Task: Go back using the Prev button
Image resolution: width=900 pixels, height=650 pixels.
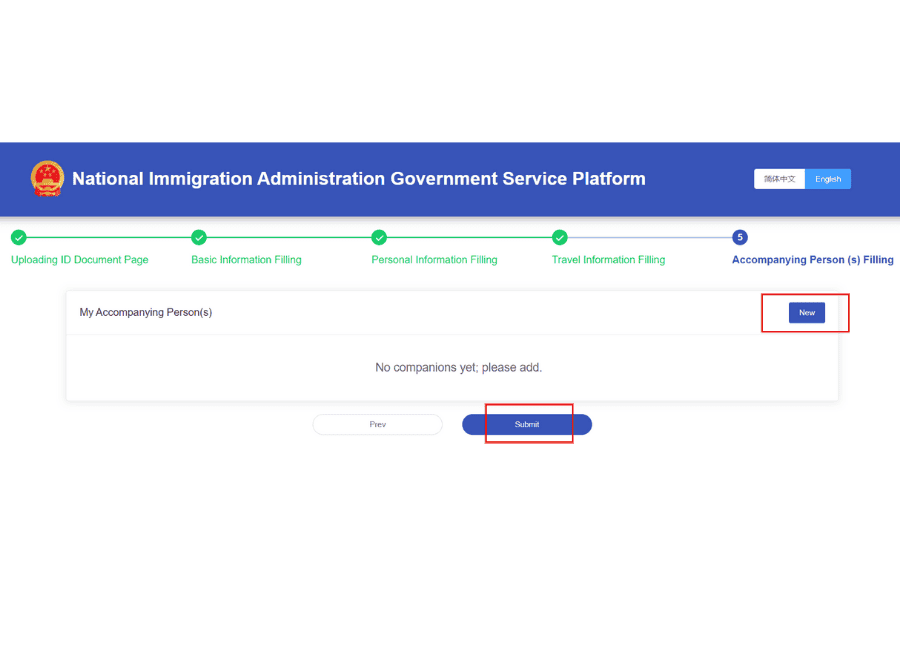Action: pos(377,425)
